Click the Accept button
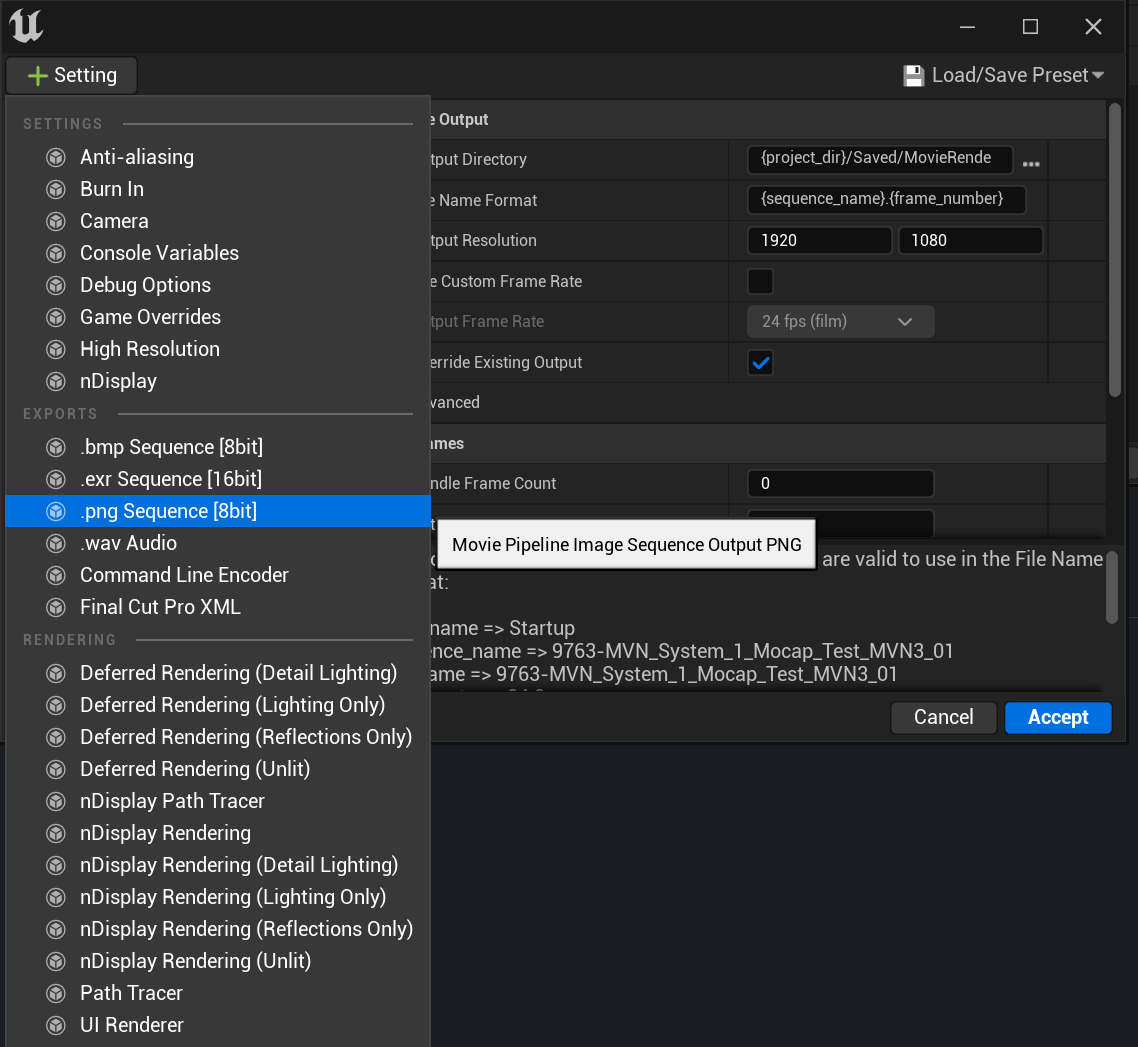The image size is (1138, 1047). tap(1058, 718)
